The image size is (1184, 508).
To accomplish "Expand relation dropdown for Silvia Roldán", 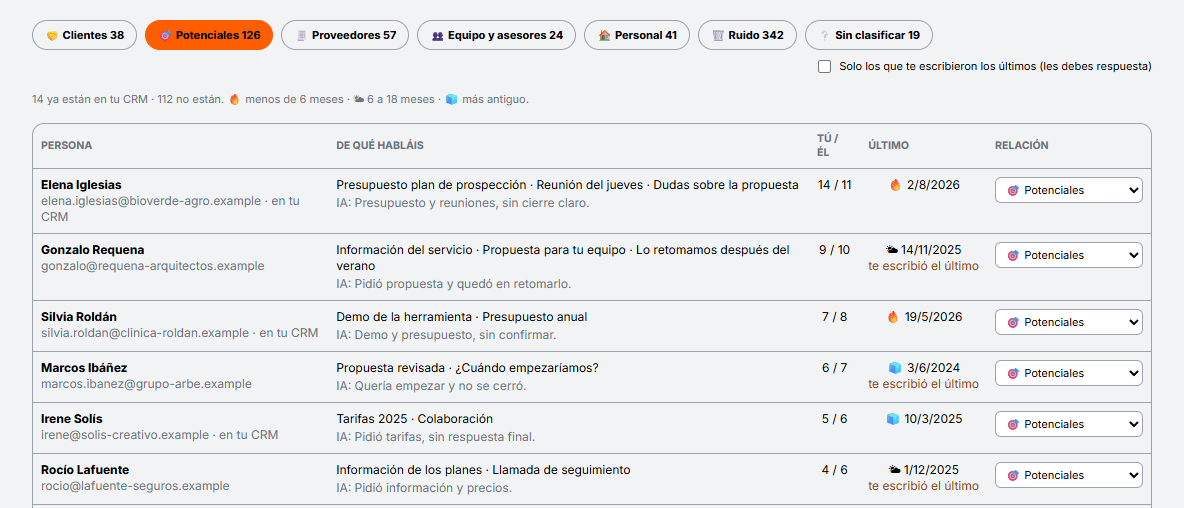I will pos(1068,322).
